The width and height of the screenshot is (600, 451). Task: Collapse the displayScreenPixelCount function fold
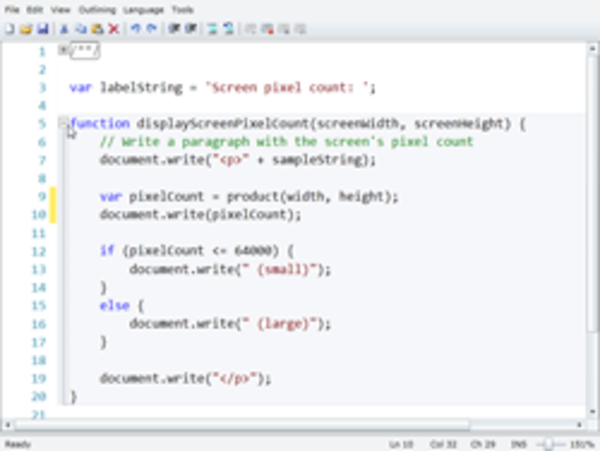pos(64,123)
